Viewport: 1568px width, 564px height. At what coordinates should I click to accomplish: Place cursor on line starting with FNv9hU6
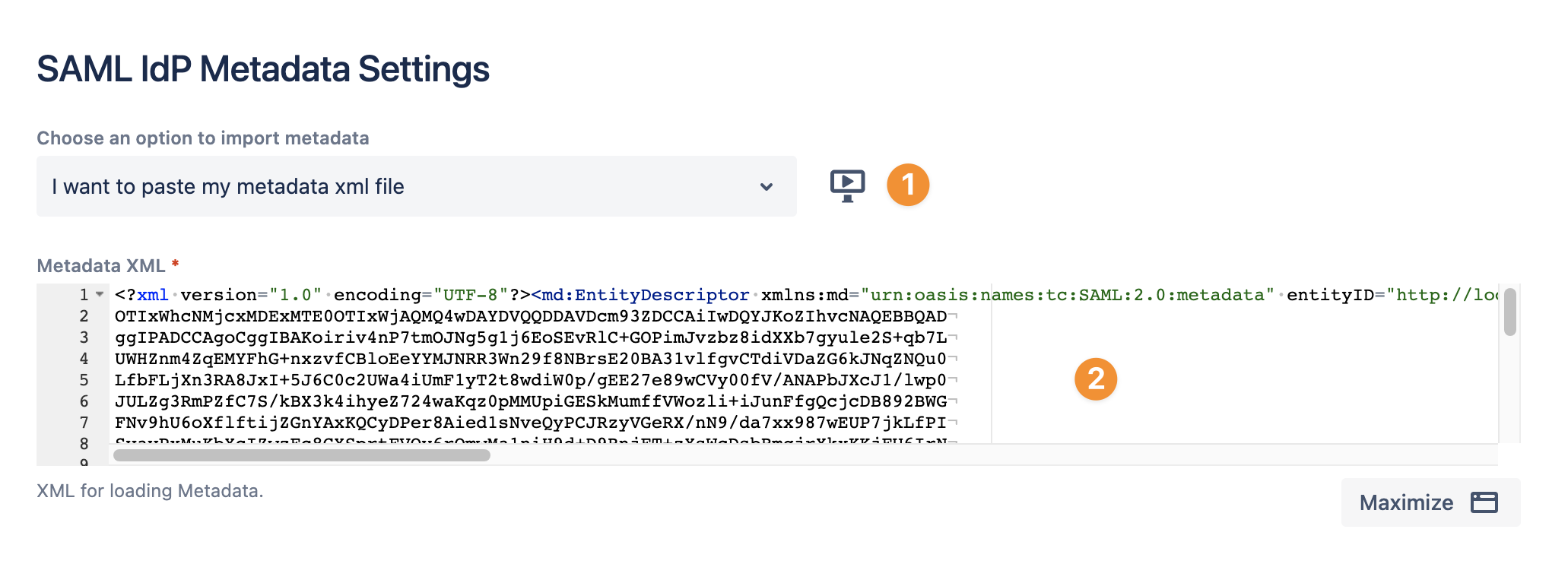coord(531,423)
